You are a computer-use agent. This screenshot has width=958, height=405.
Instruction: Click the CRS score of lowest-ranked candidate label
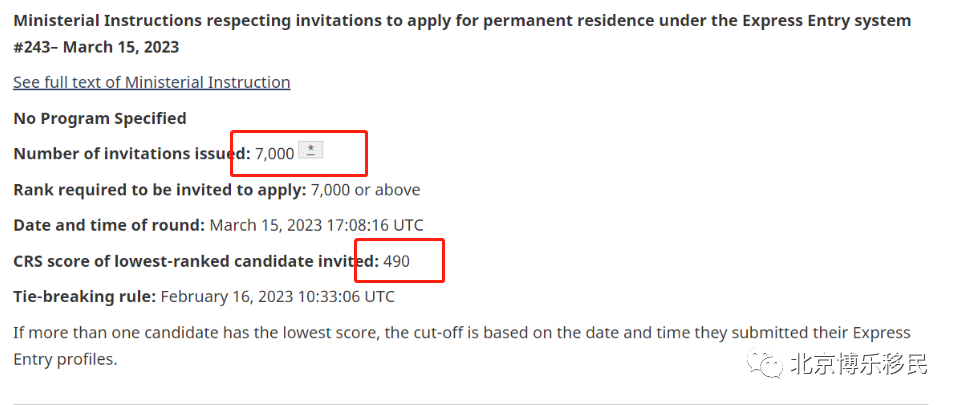[x=196, y=261]
